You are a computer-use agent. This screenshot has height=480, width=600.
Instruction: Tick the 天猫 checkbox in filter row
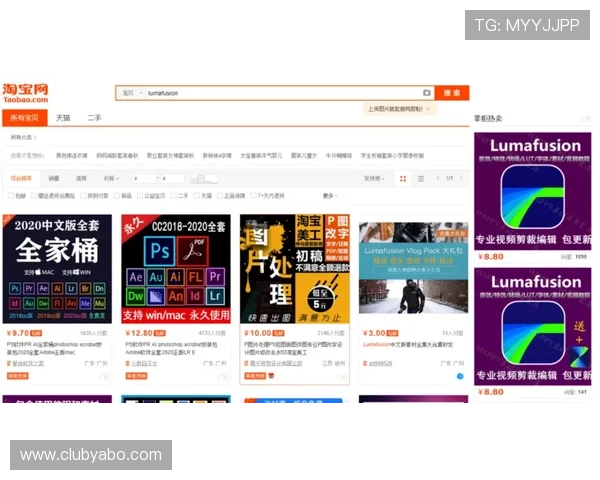tap(197, 196)
